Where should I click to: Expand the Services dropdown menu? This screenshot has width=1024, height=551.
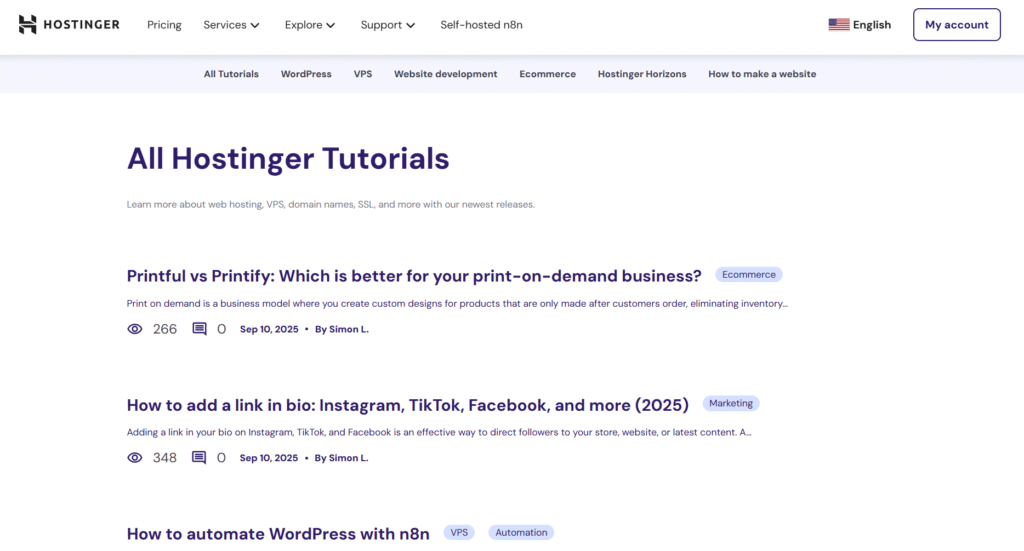pos(231,25)
